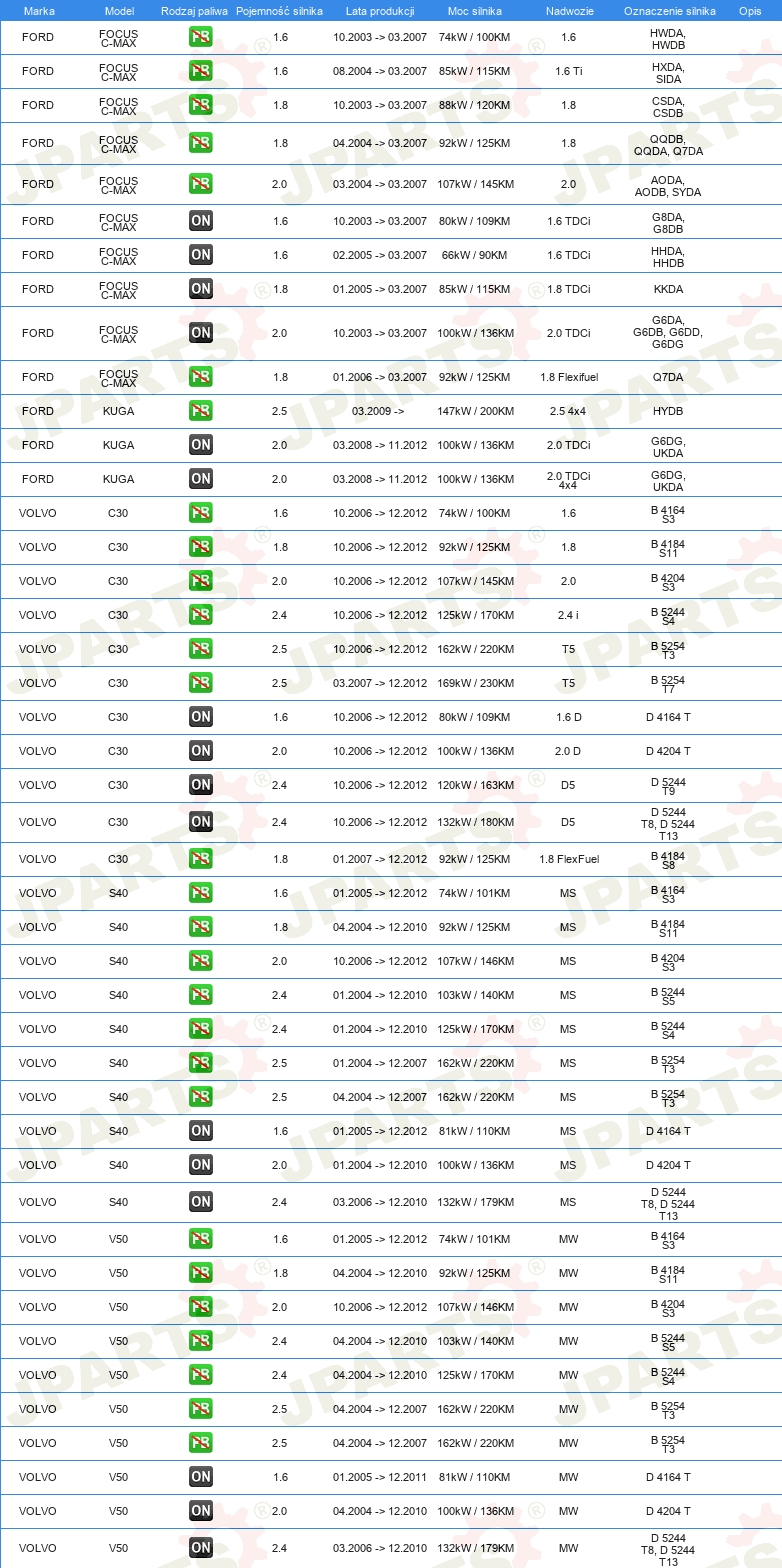
Task: Click the power cell 169kW / 230KM
Action: pyautogui.click(x=475, y=684)
